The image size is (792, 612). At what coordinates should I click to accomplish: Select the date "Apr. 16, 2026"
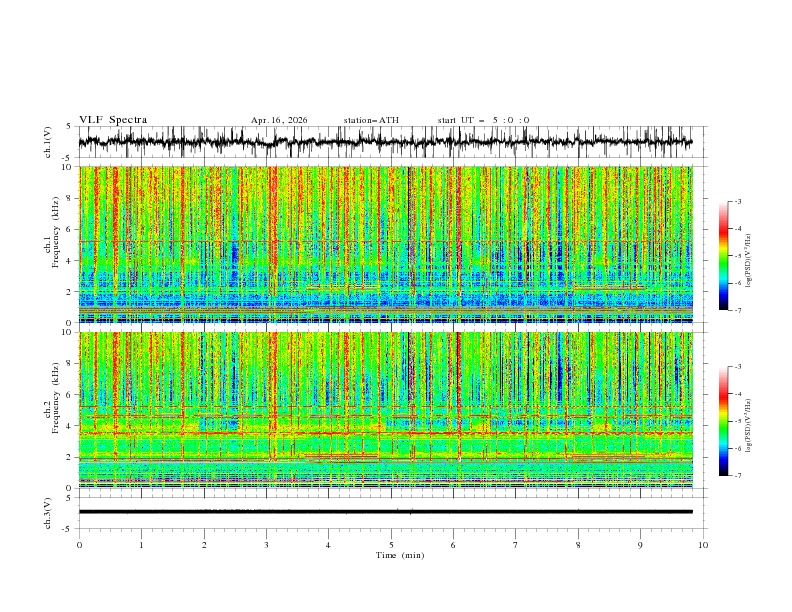click(x=279, y=120)
